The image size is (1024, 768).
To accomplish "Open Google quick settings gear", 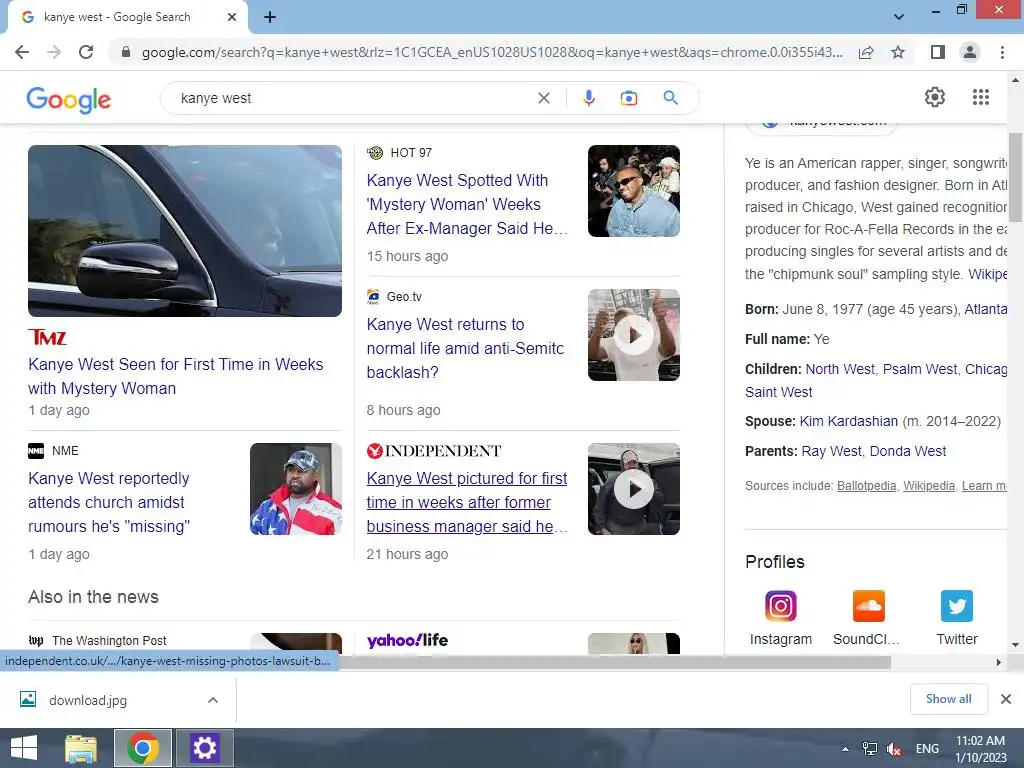I will click(x=935, y=97).
